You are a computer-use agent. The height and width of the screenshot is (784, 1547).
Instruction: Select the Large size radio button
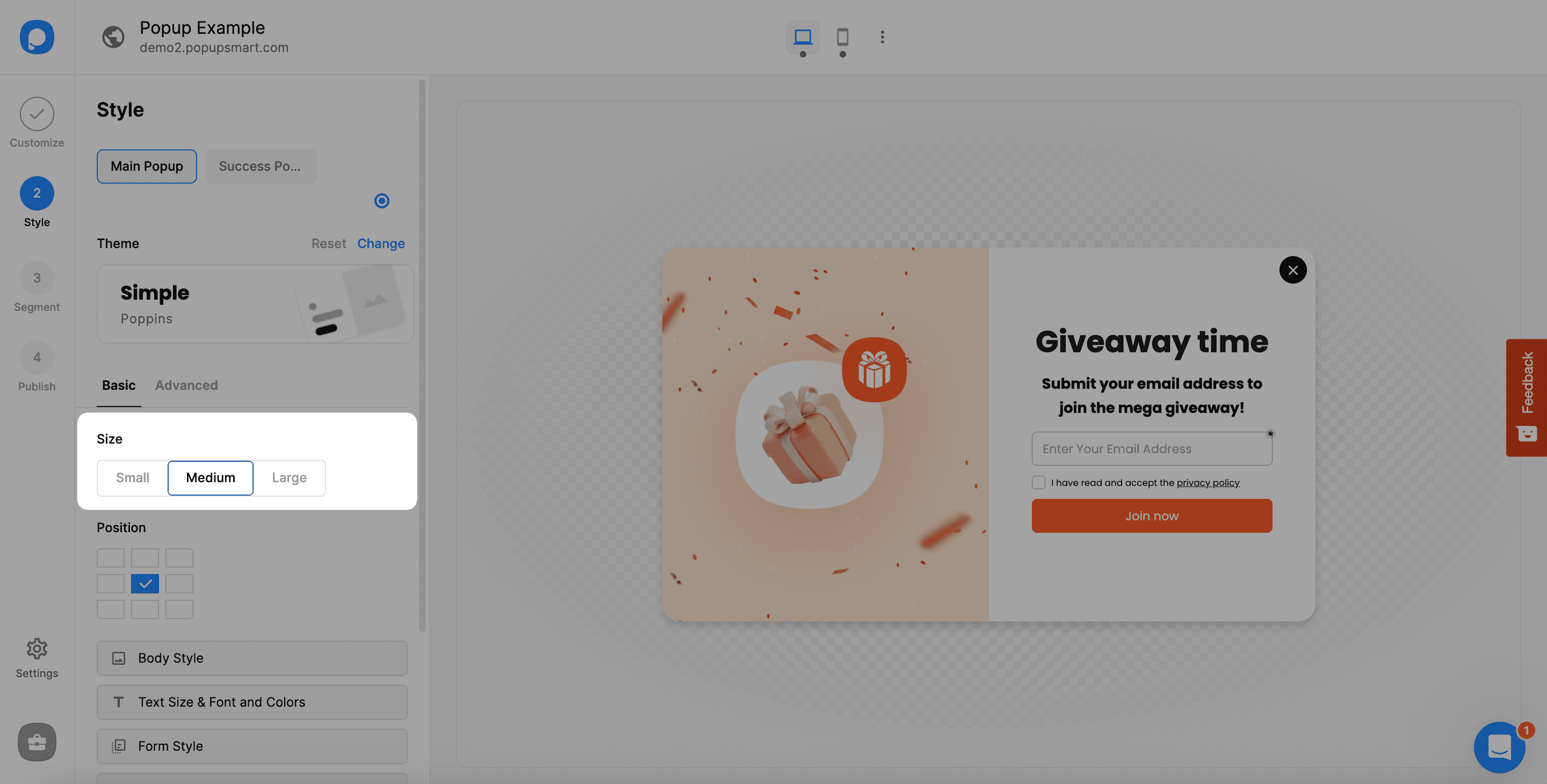(x=289, y=477)
